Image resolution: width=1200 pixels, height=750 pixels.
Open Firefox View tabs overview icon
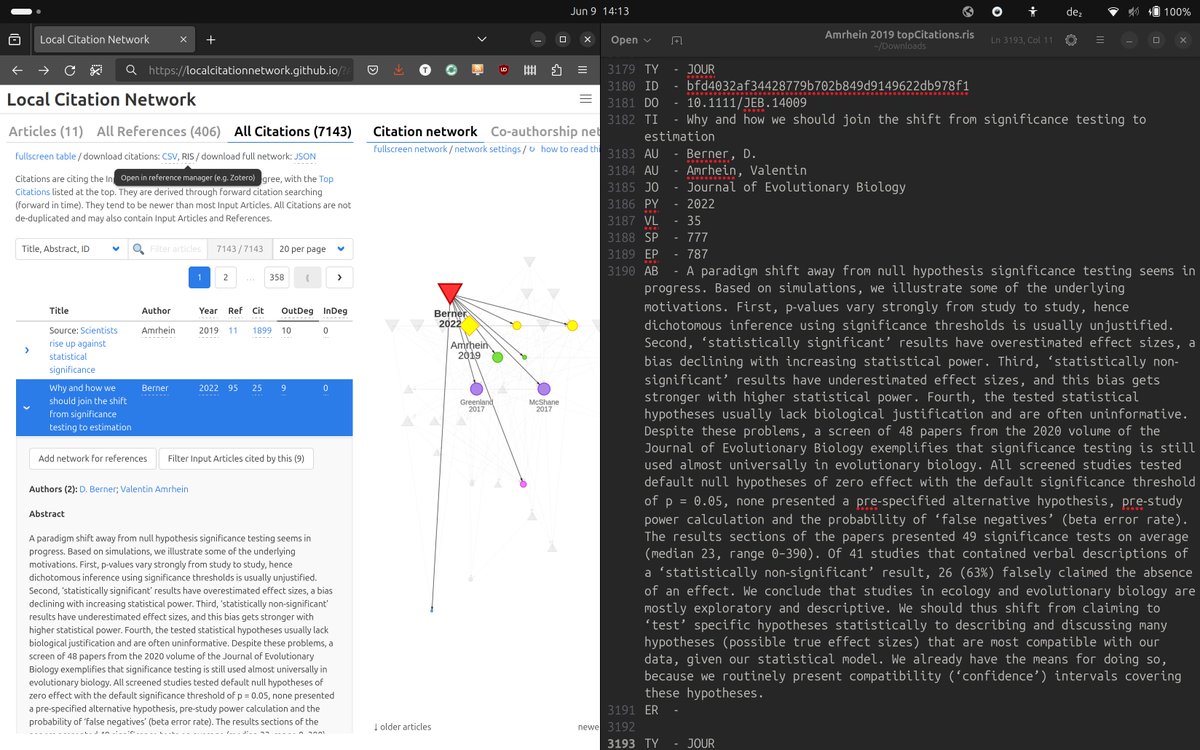coord(14,40)
